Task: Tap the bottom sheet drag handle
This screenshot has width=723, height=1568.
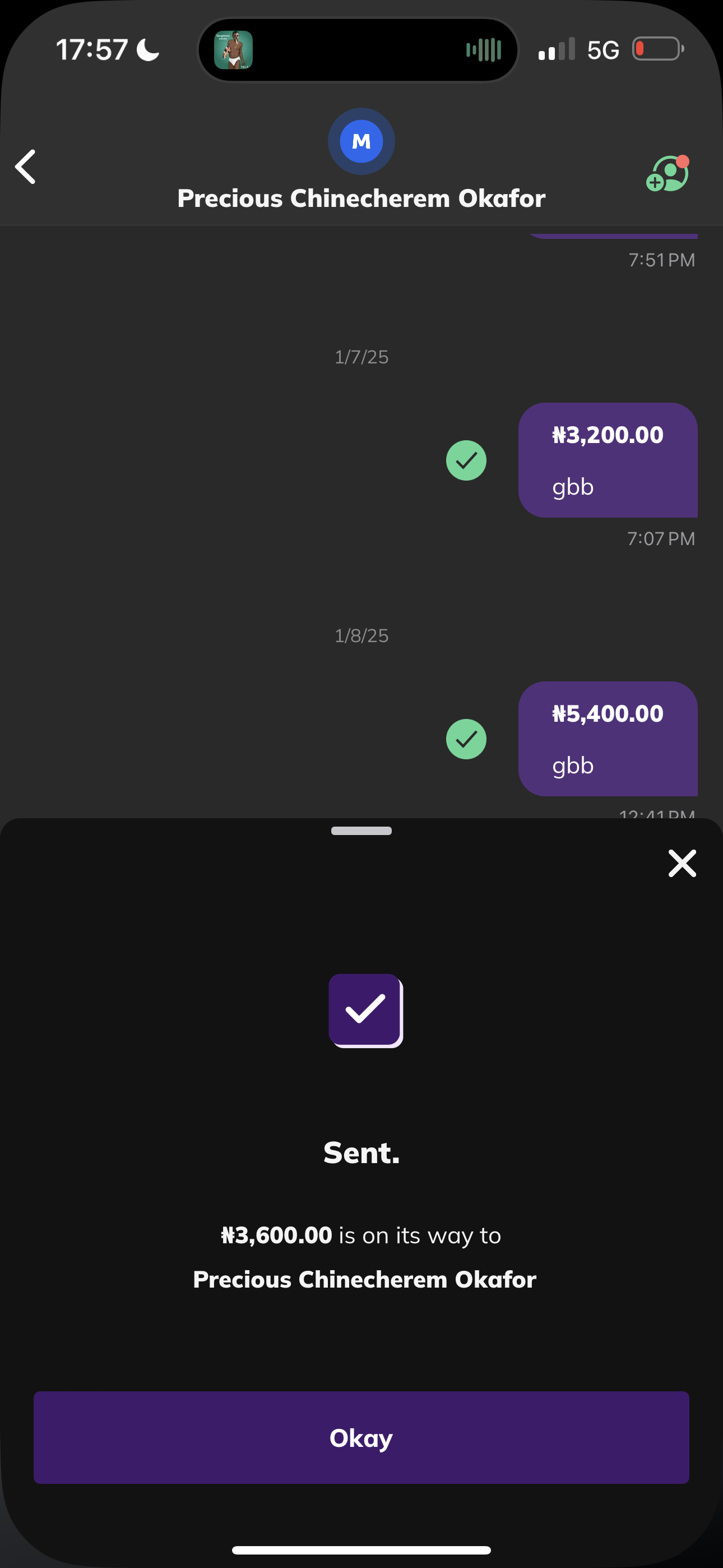Action: [x=361, y=831]
